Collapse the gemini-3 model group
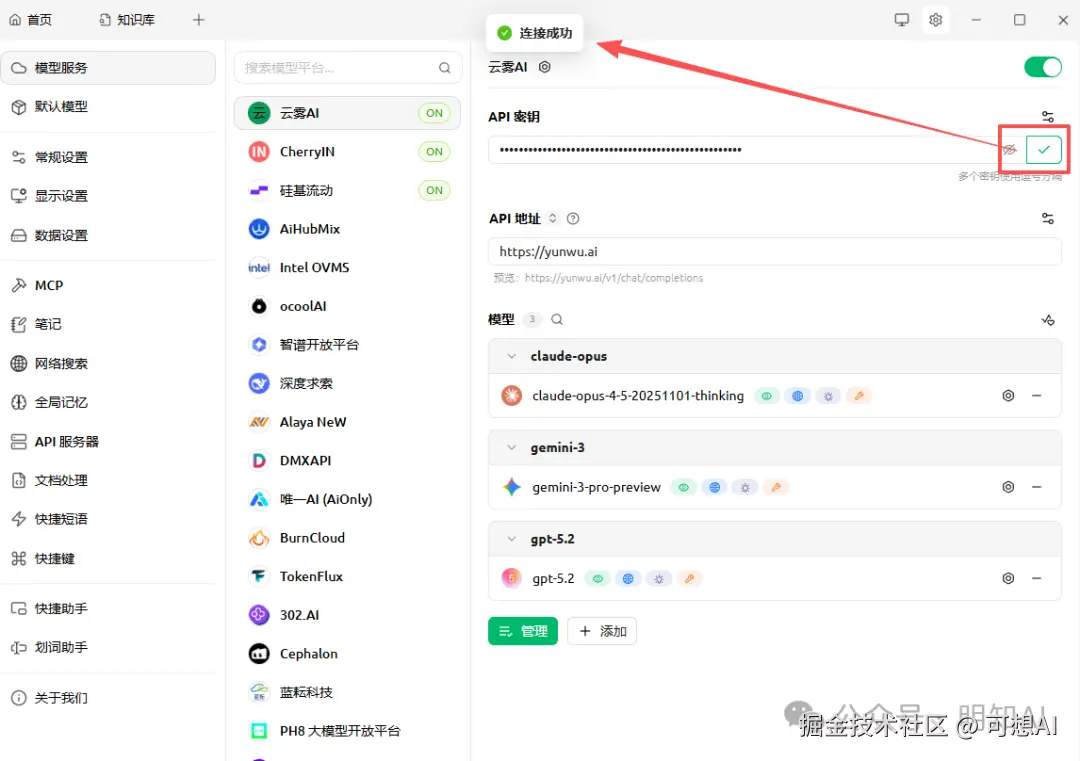This screenshot has width=1080, height=761. (511, 447)
